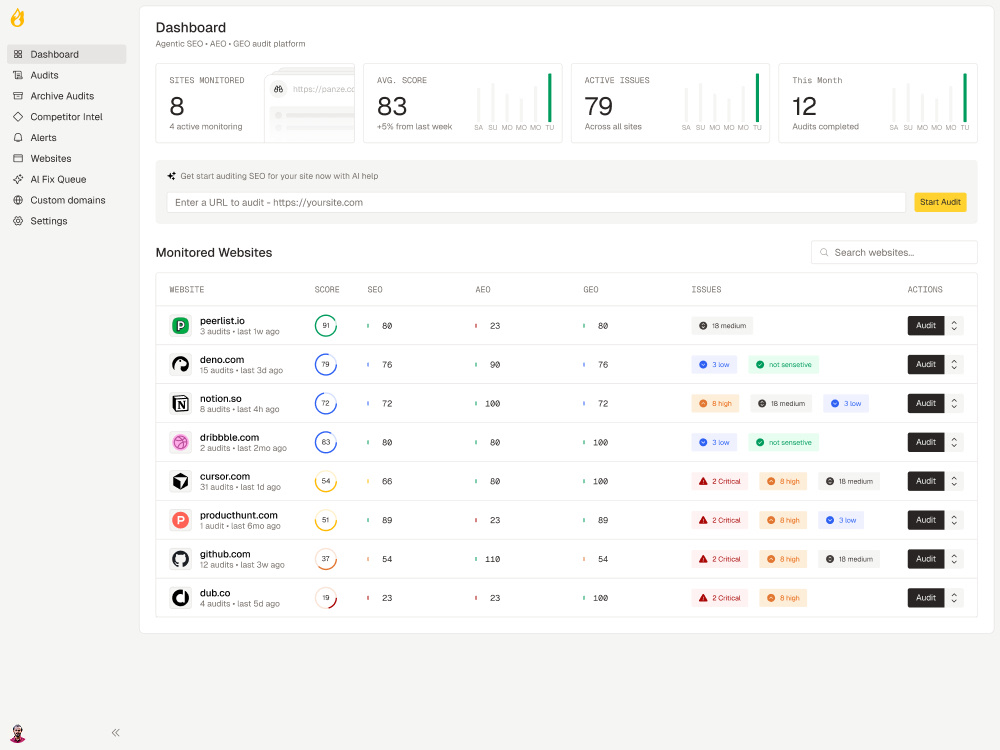Click the flame logo icon
1000x750 pixels.
click(x=18, y=18)
